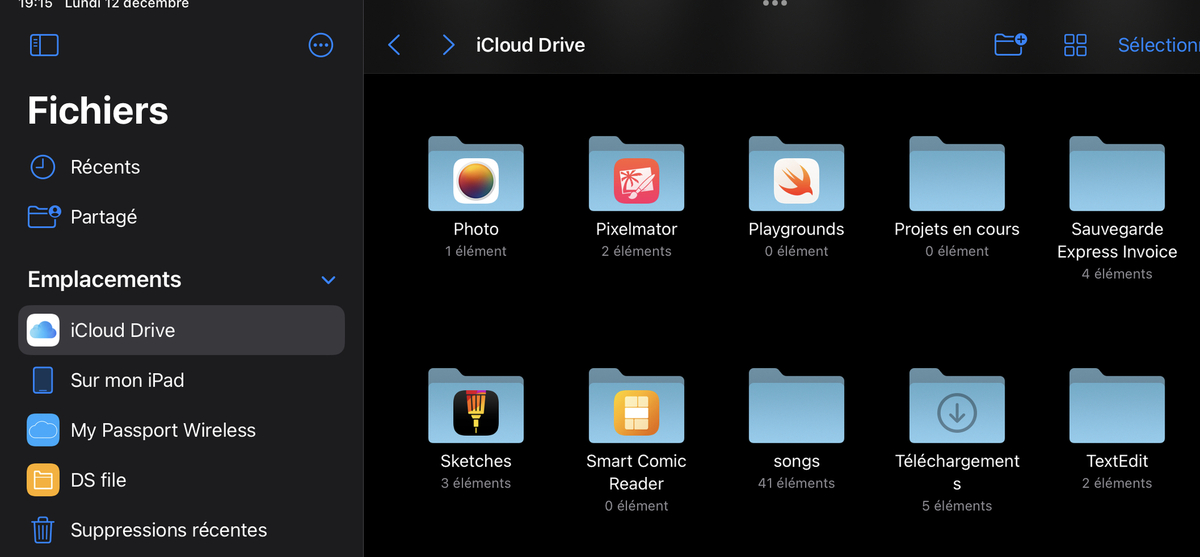
Task: Click the My Passport Wireless cloud icon
Action: point(43,430)
